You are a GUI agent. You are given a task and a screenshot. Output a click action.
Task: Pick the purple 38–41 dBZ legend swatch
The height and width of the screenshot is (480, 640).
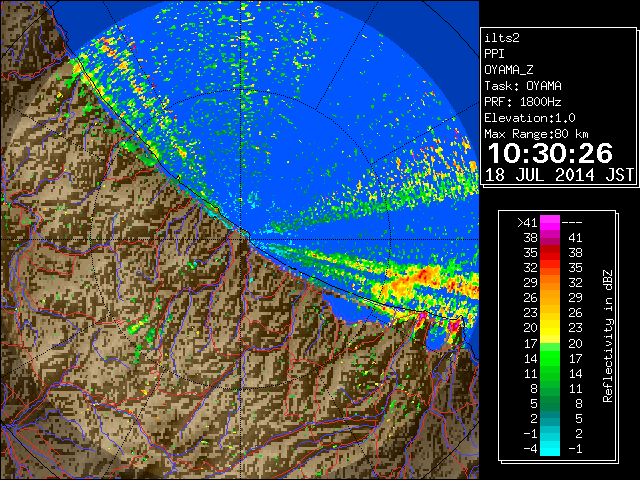coord(550,238)
